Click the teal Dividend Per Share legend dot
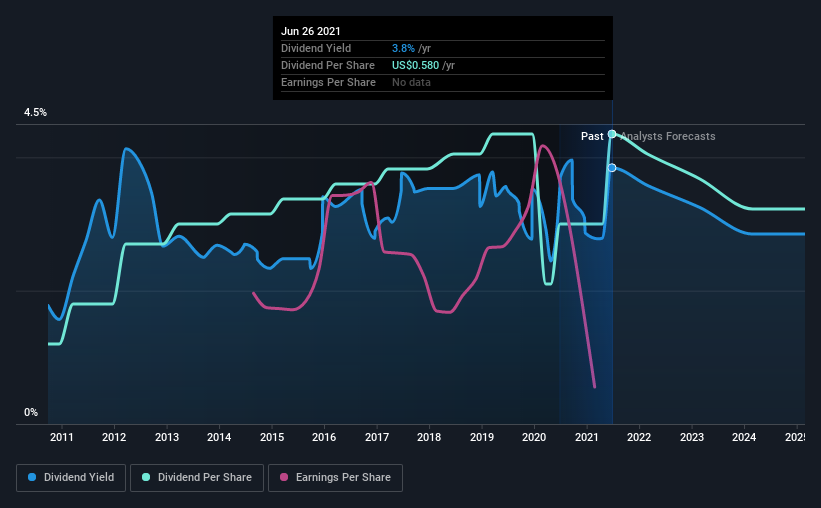 point(146,477)
